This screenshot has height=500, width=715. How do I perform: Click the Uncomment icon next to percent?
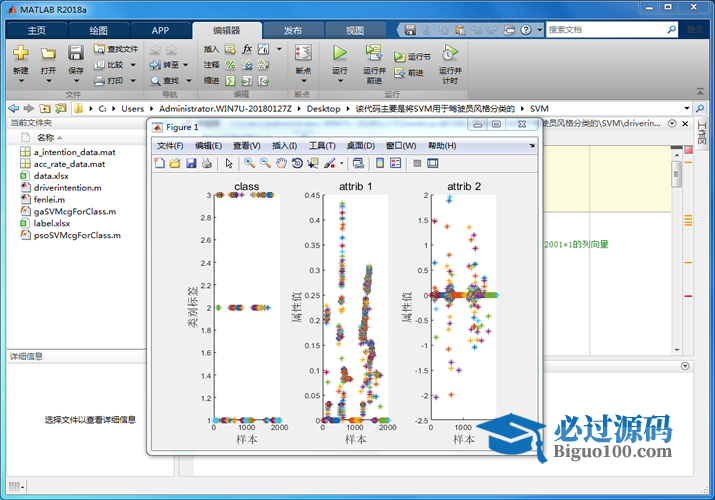click(247, 65)
